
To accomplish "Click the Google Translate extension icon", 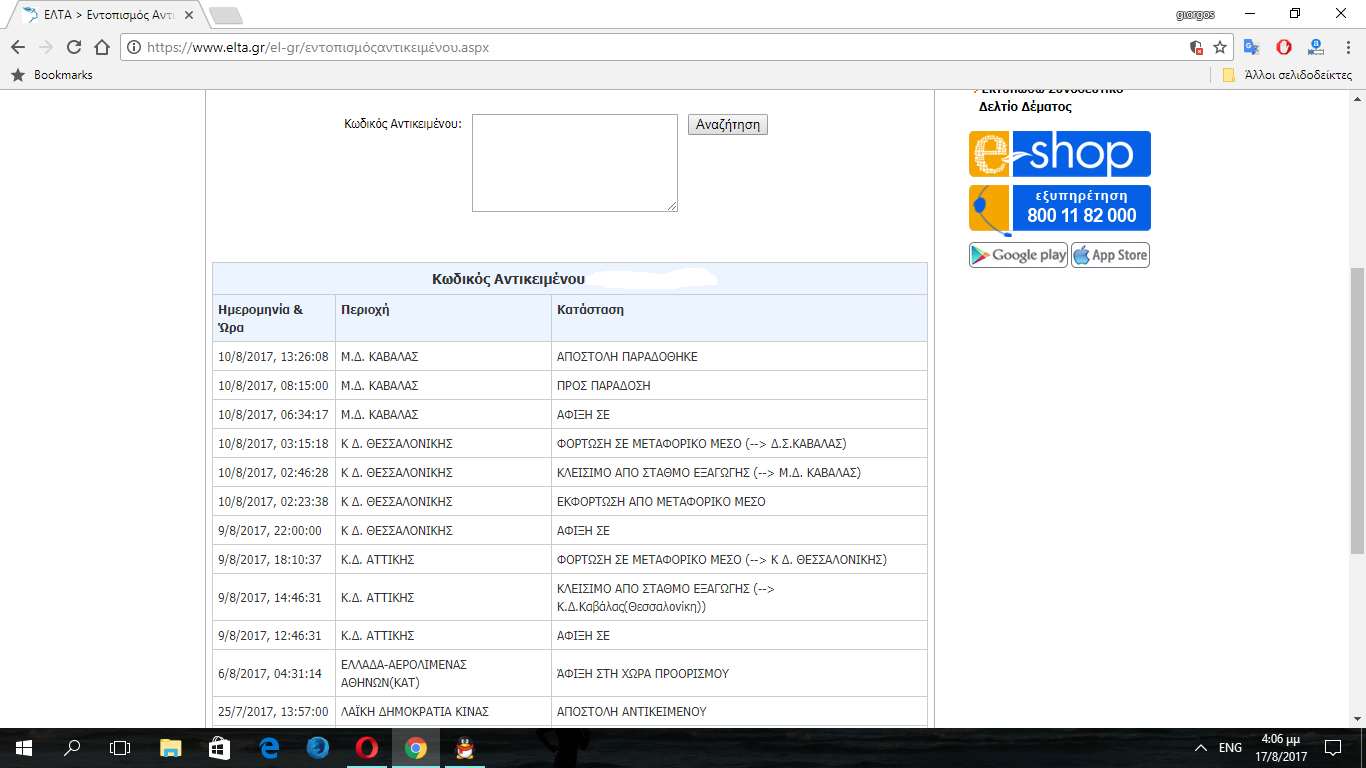I will (x=1251, y=47).
